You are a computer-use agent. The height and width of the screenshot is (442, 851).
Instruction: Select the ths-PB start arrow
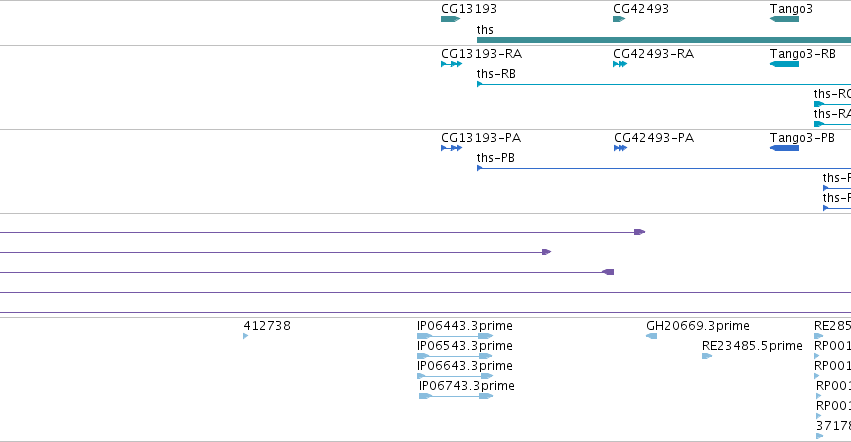(x=480, y=168)
